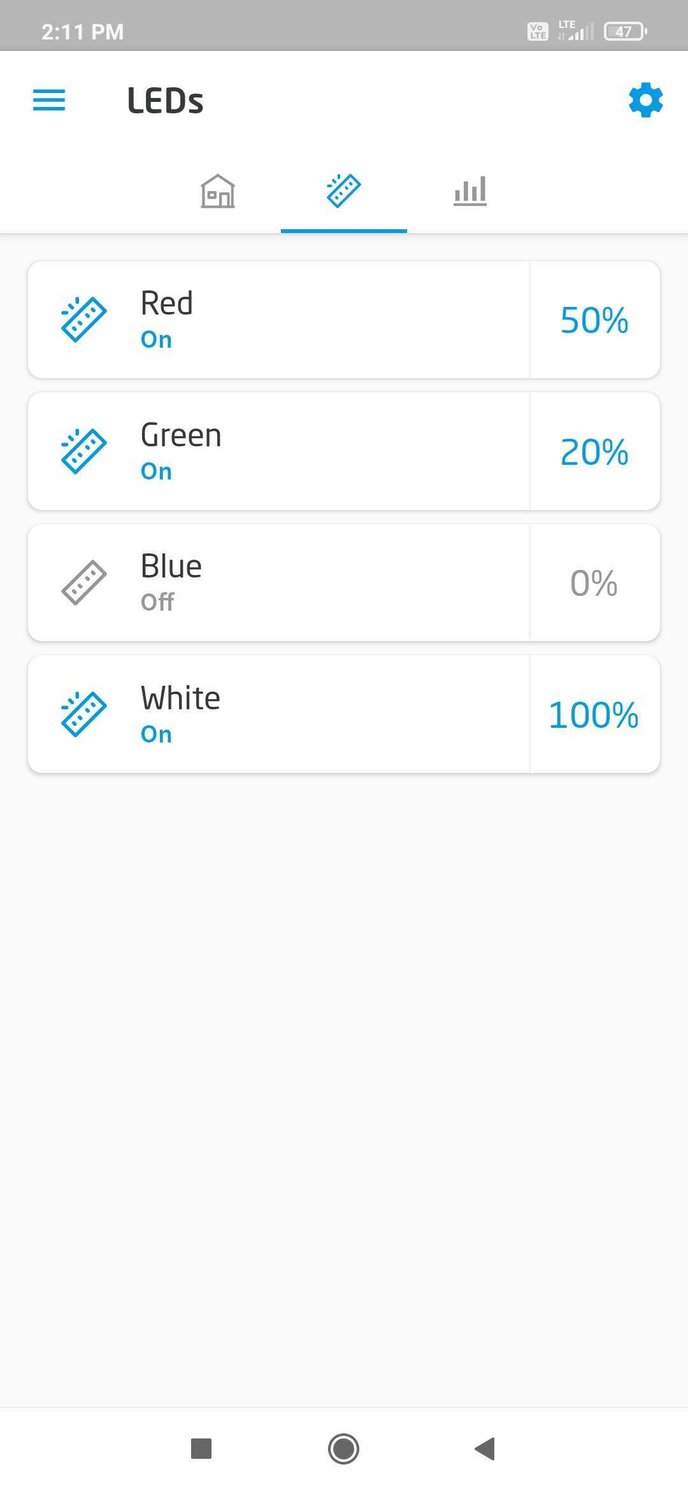Tap the Red LED strip icon
This screenshot has height=1490, width=688.
pyautogui.click(x=84, y=320)
